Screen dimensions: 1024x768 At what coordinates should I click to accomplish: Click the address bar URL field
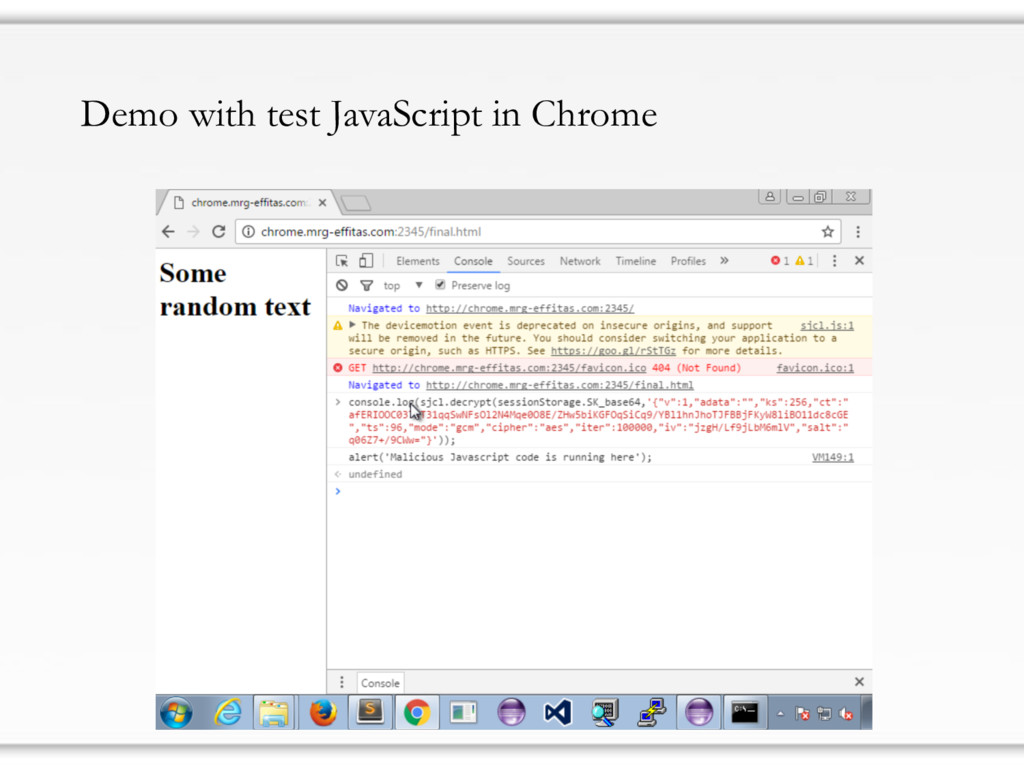536,232
